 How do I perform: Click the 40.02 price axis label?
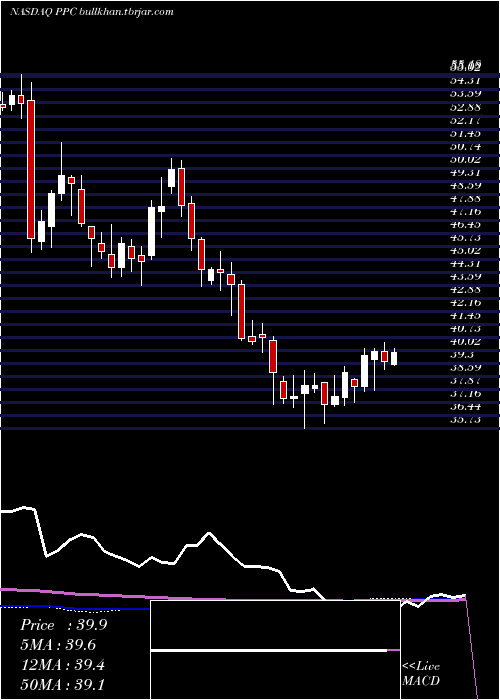point(465,342)
